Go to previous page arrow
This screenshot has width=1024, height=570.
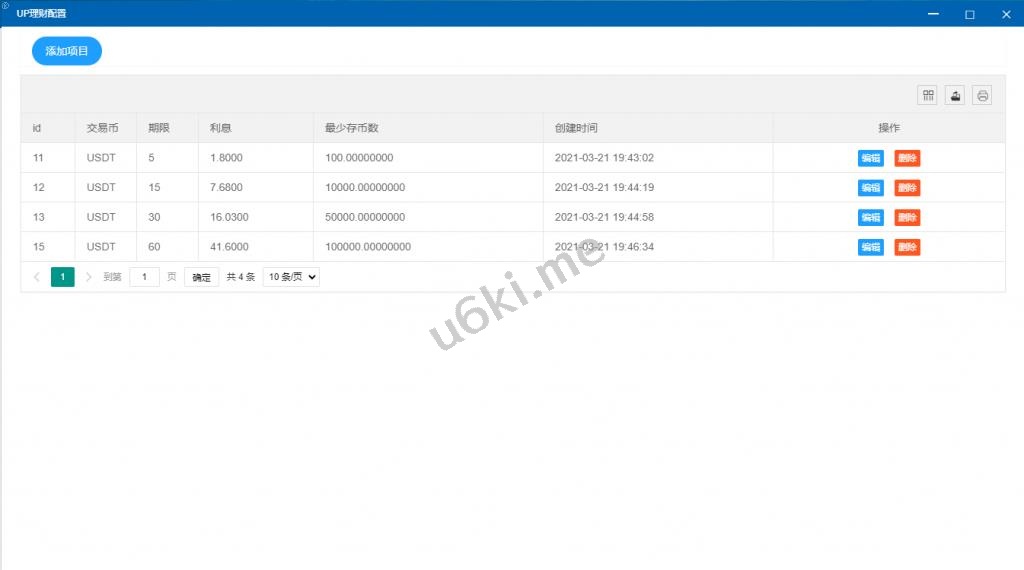tap(37, 277)
